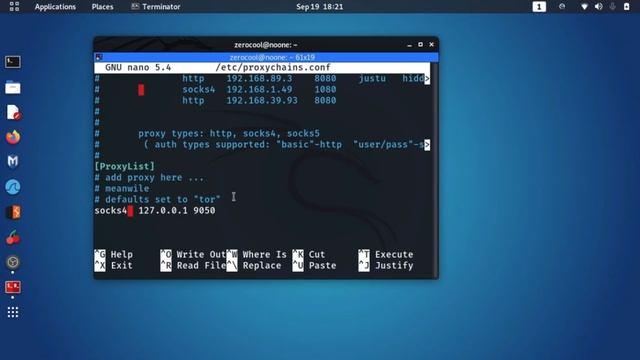The height and width of the screenshot is (360, 640).
Task: Focus the red Terminator dock icon
Action: [13, 287]
